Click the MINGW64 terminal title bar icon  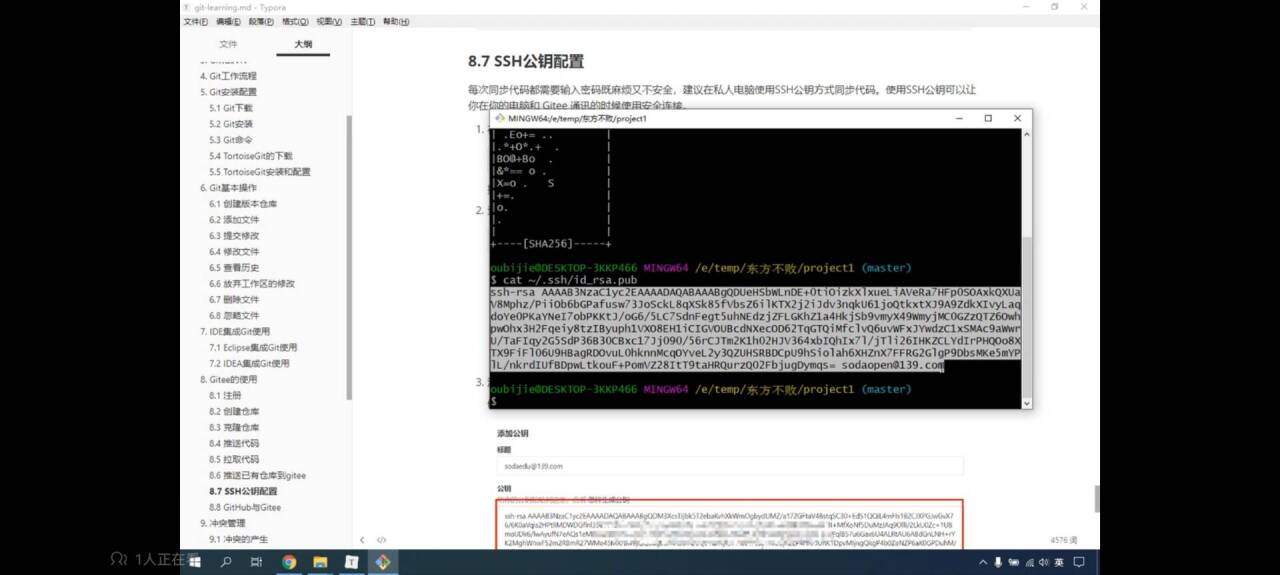501,118
